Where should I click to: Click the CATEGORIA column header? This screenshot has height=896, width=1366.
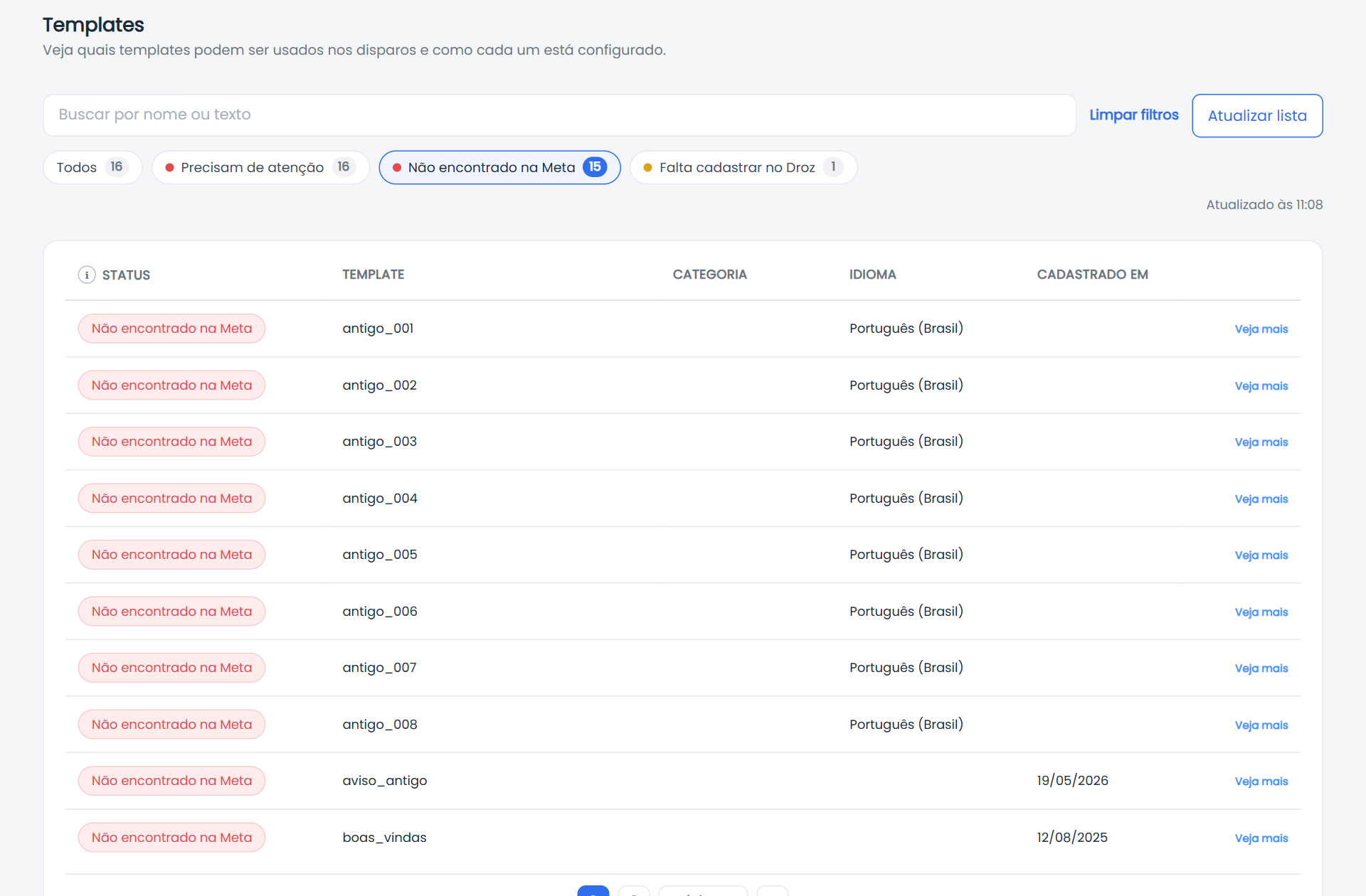tap(709, 274)
